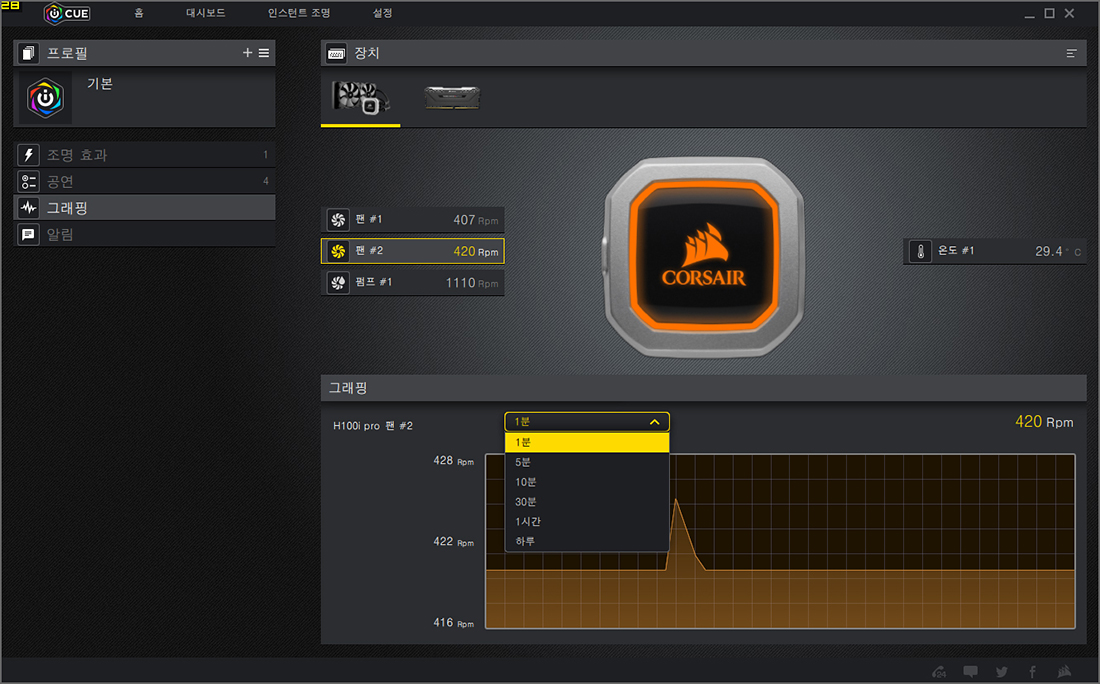Select the H100i cooler device thumbnail
This screenshot has height=684, width=1100.
(x=361, y=98)
